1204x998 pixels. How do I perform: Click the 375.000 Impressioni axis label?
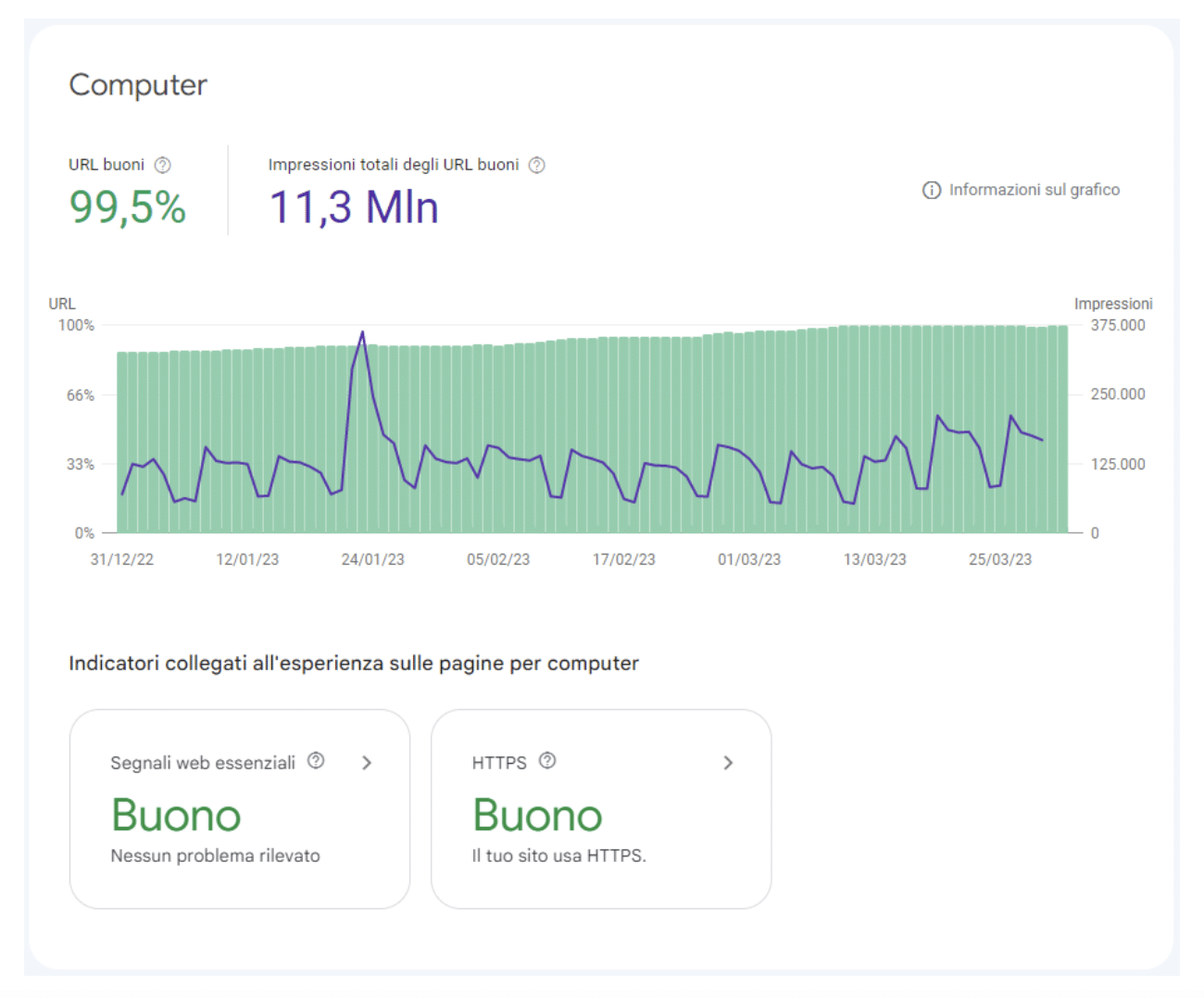click(1117, 326)
